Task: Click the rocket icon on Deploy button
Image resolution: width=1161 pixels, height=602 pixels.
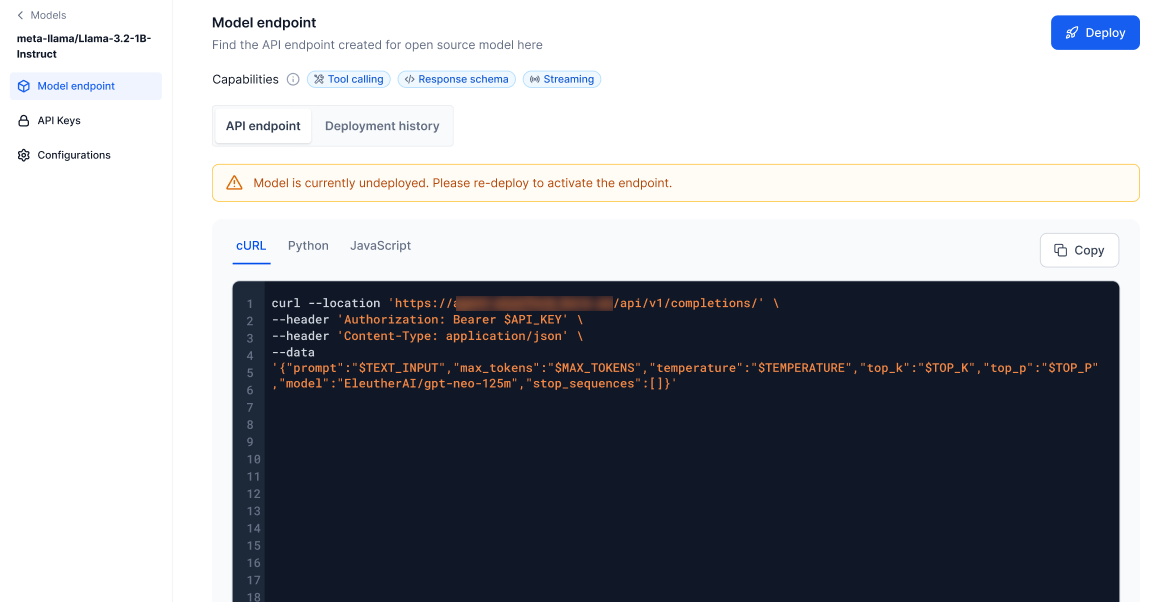Action: (1072, 33)
